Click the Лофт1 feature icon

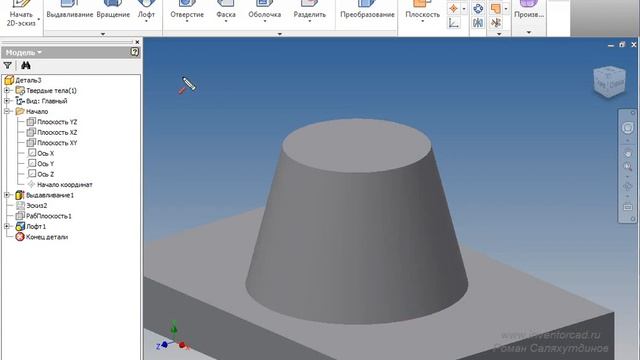coord(20,226)
